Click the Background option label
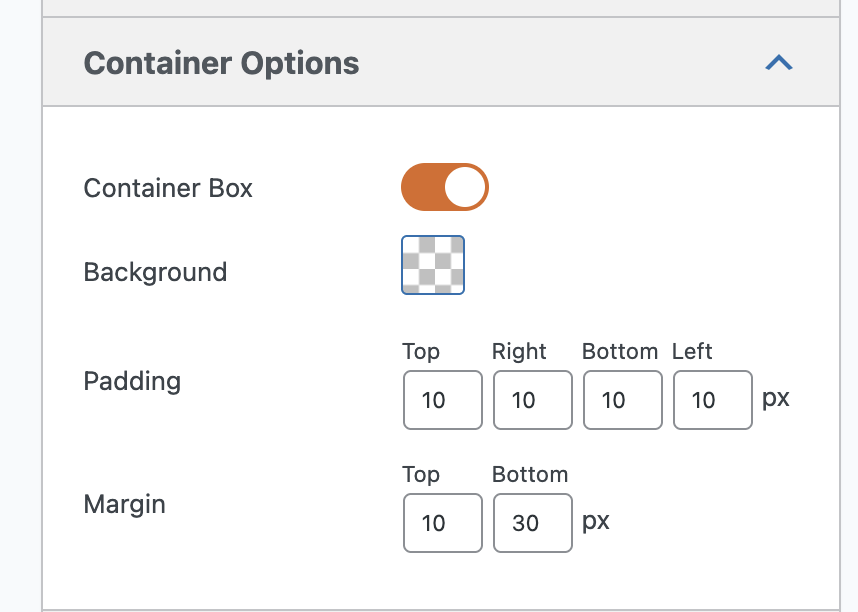This screenshot has height=612, width=858. (155, 272)
